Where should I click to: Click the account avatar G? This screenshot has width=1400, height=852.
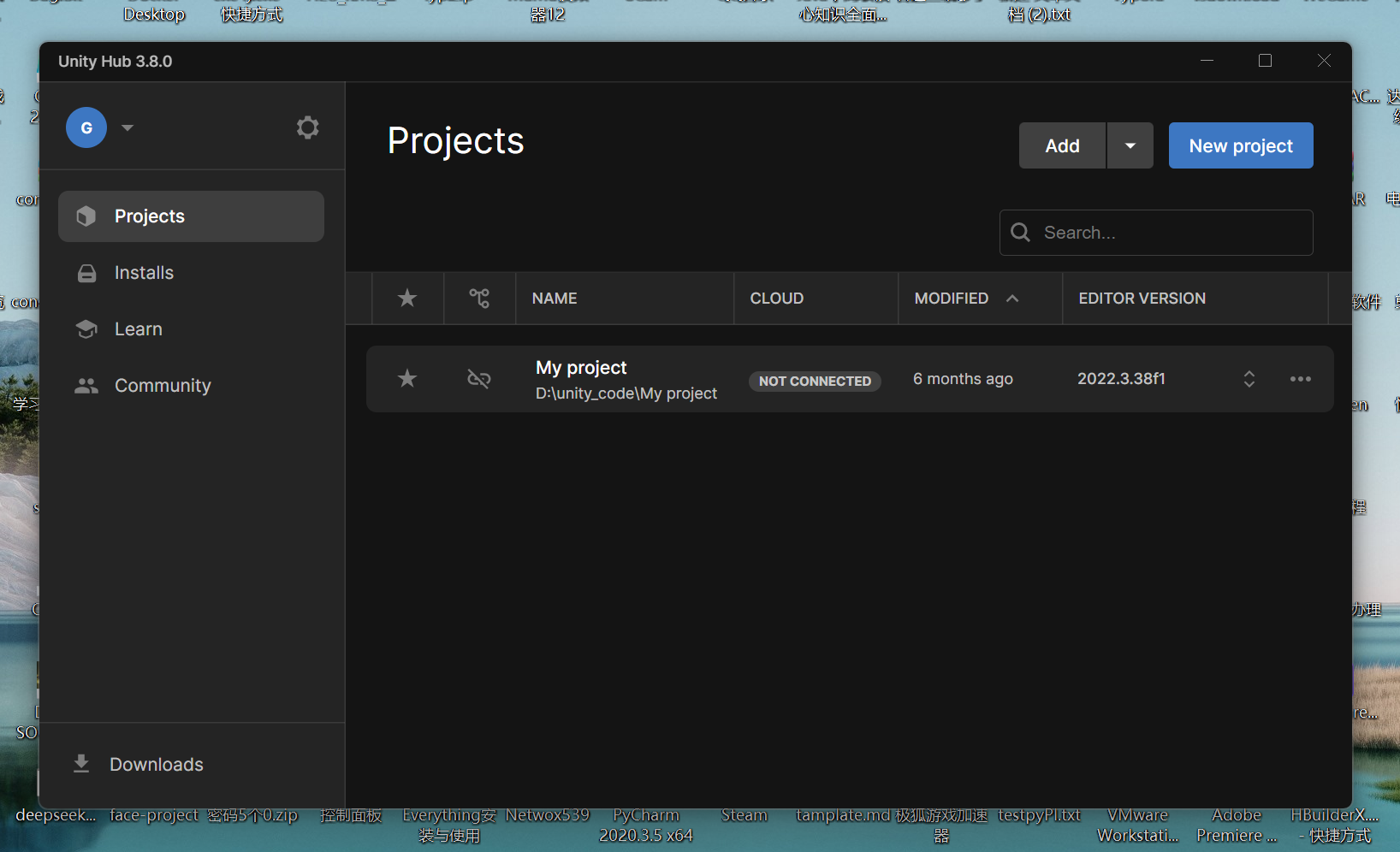(x=86, y=127)
